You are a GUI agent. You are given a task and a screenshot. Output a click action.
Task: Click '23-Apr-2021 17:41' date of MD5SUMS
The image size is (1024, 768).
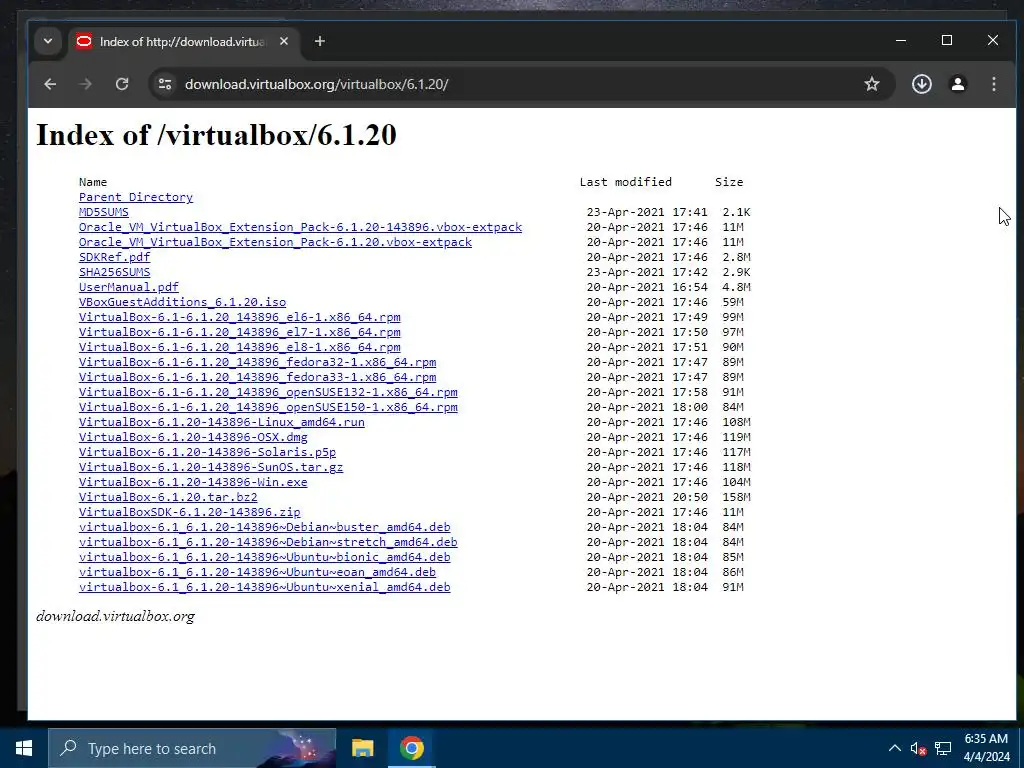647,212
